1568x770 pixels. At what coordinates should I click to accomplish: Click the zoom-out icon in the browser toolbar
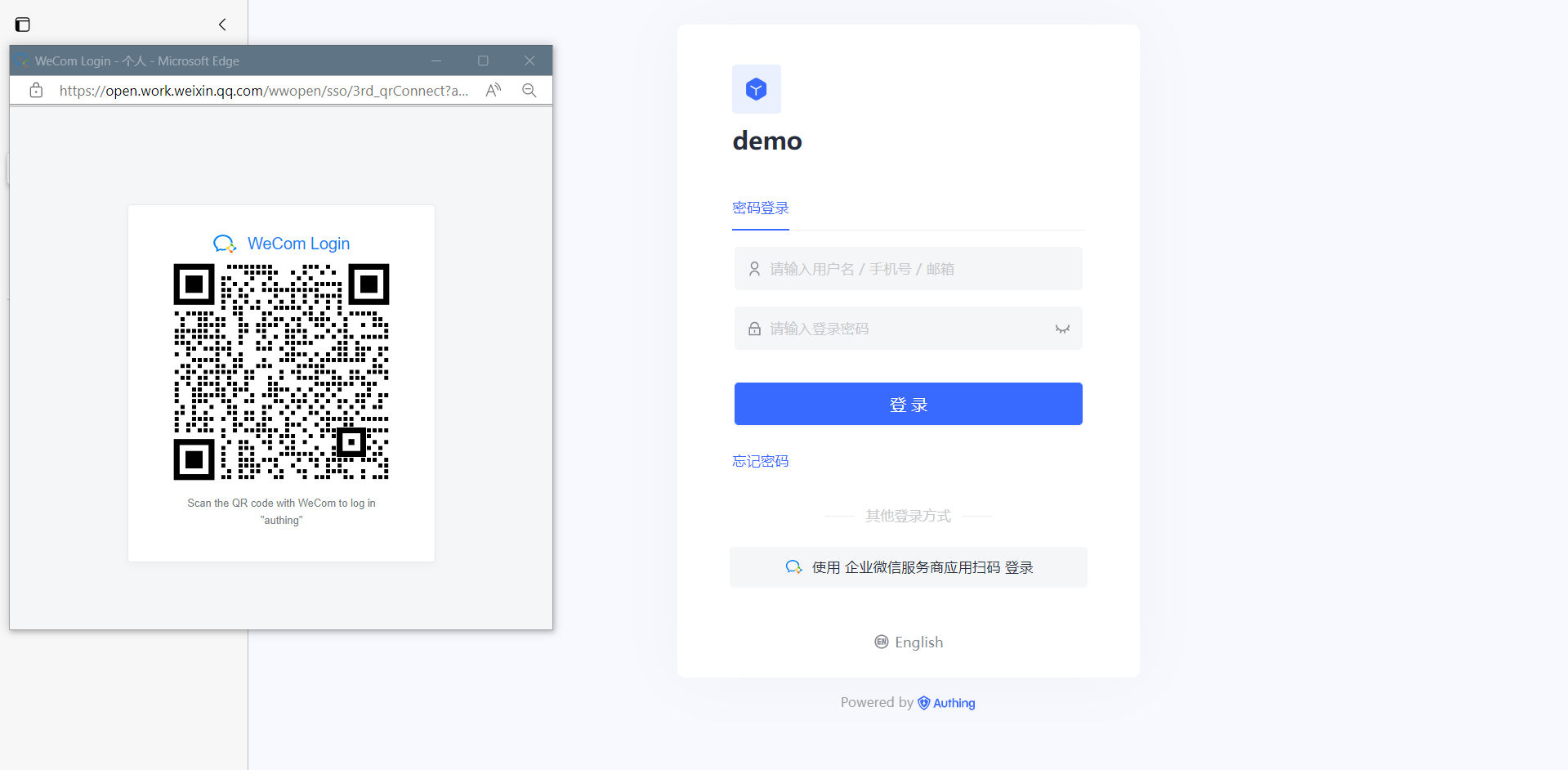click(x=529, y=90)
